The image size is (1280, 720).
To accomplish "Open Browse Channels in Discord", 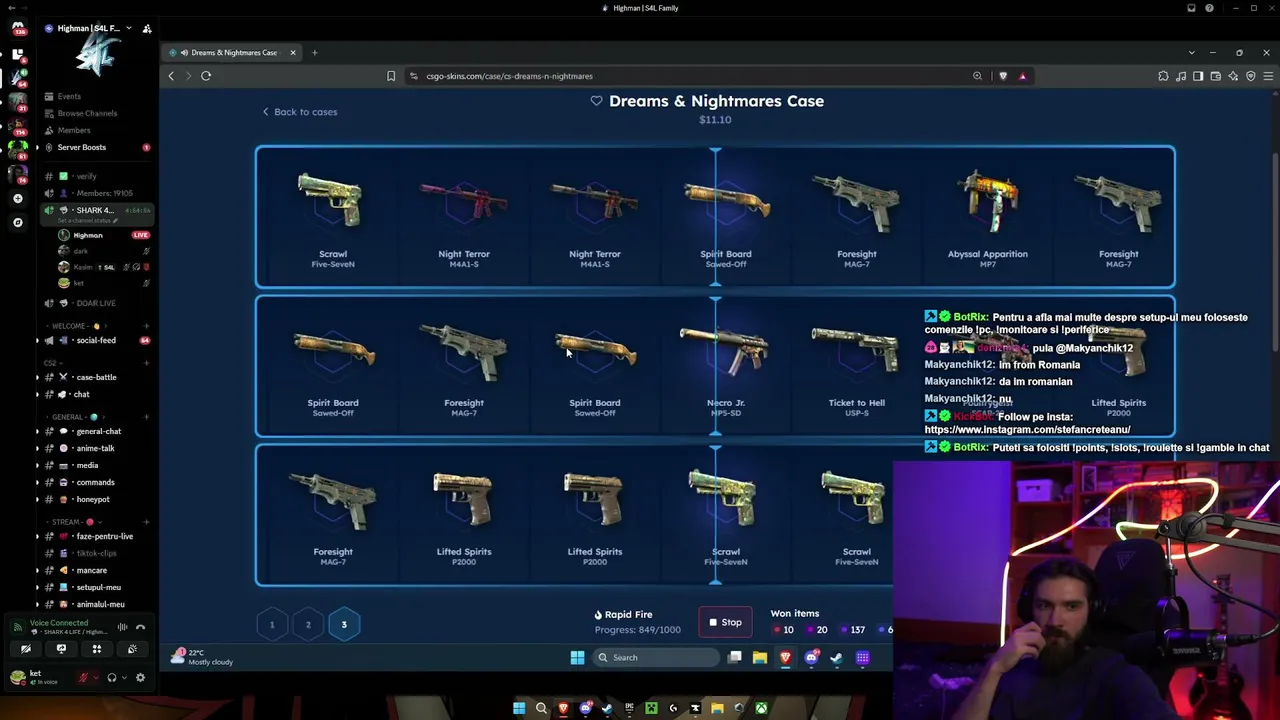I will [x=87, y=113].
